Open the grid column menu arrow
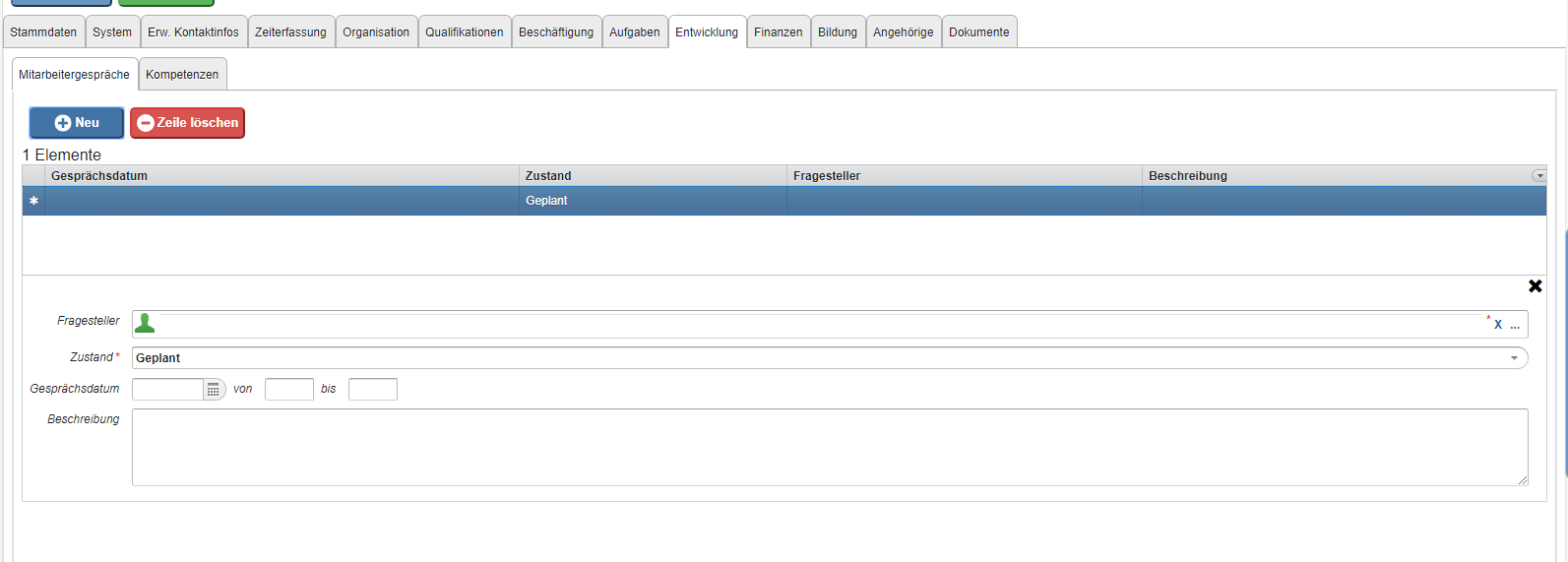This screenshot has width=1568, height=562. tap(1538, 176)
